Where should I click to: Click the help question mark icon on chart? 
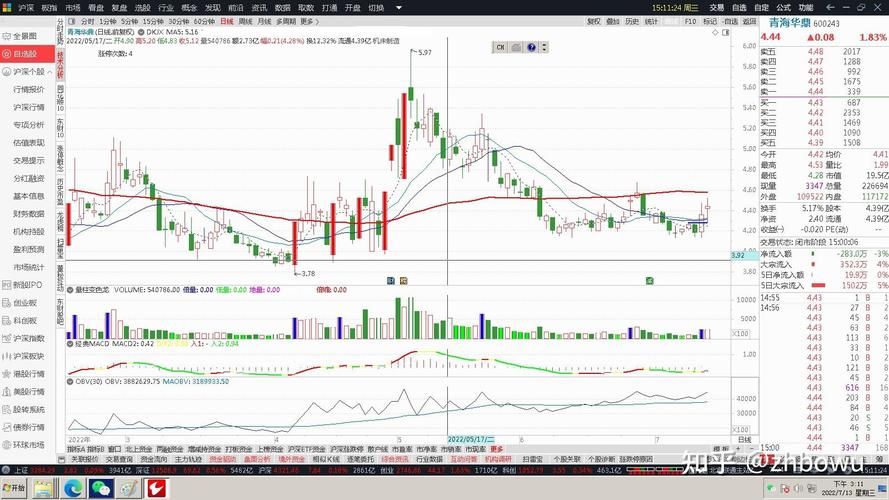[x=530, y=47]
